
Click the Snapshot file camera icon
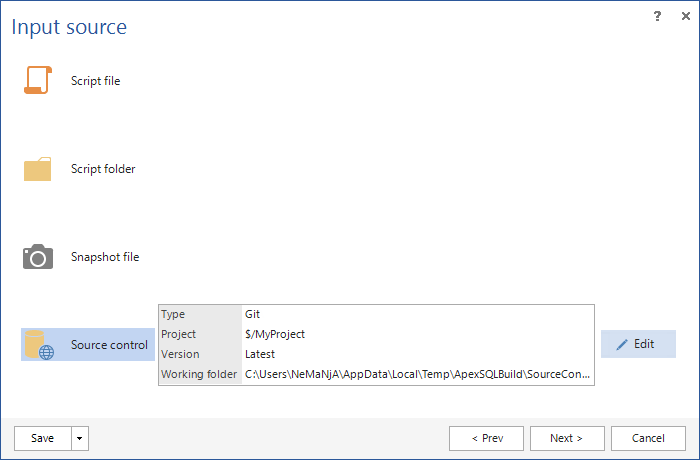tap(37, 257)
